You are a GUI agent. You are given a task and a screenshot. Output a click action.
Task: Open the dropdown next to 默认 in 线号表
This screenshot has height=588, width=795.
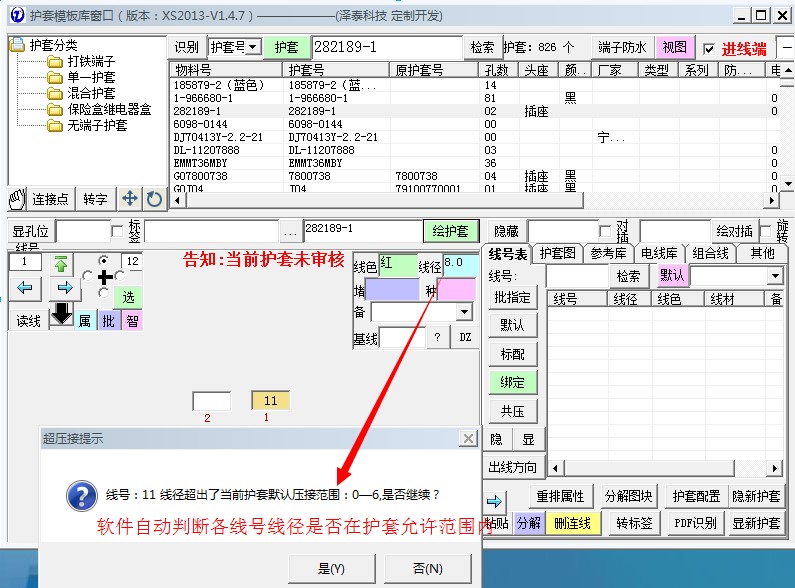pyautogui.click(x=775, y=276)
